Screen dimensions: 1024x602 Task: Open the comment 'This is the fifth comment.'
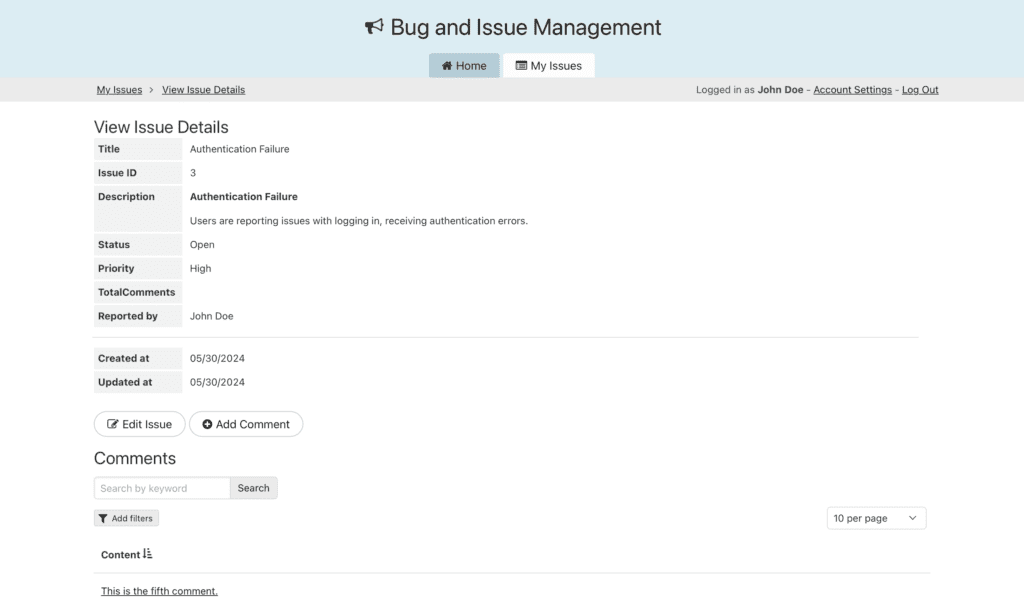[159, 591]
